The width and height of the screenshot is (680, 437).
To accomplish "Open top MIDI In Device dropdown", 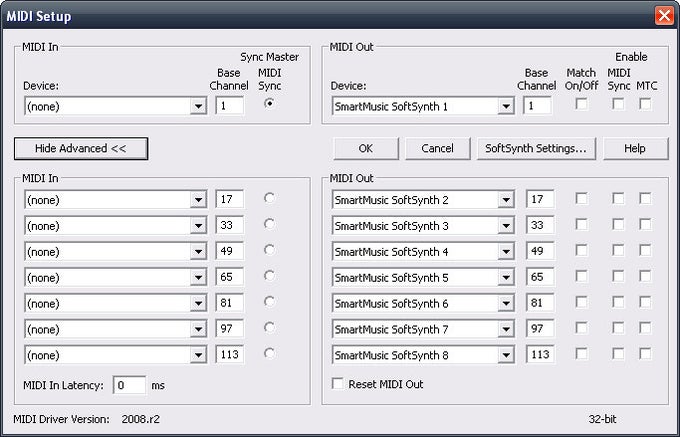I will 115,106.
